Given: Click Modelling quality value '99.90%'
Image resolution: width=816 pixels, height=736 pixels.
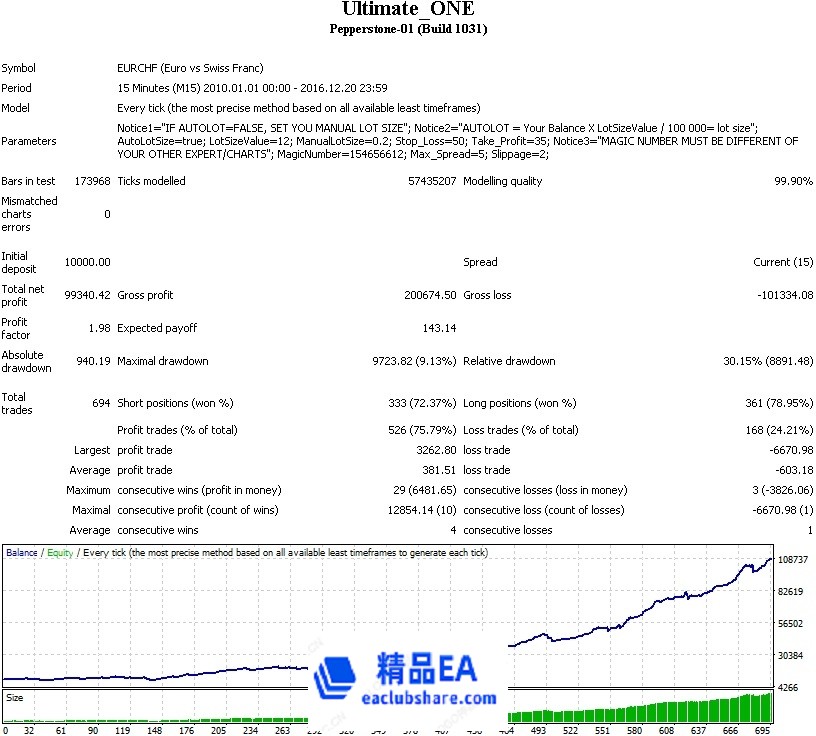Looking at the screenshot, I should click(x=793, y=181).
